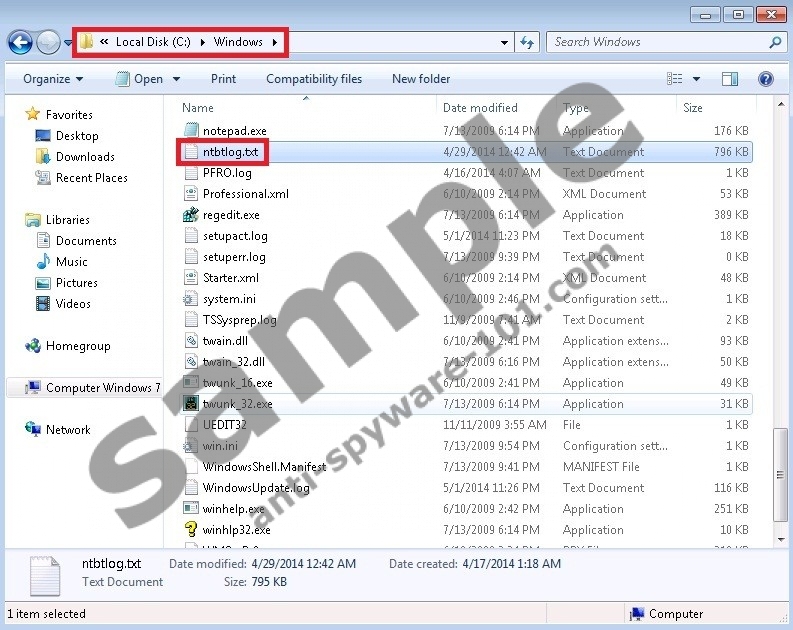This screenshot has height=630, width=793.
Task: Select the win.ini file name
Action: 220,446
